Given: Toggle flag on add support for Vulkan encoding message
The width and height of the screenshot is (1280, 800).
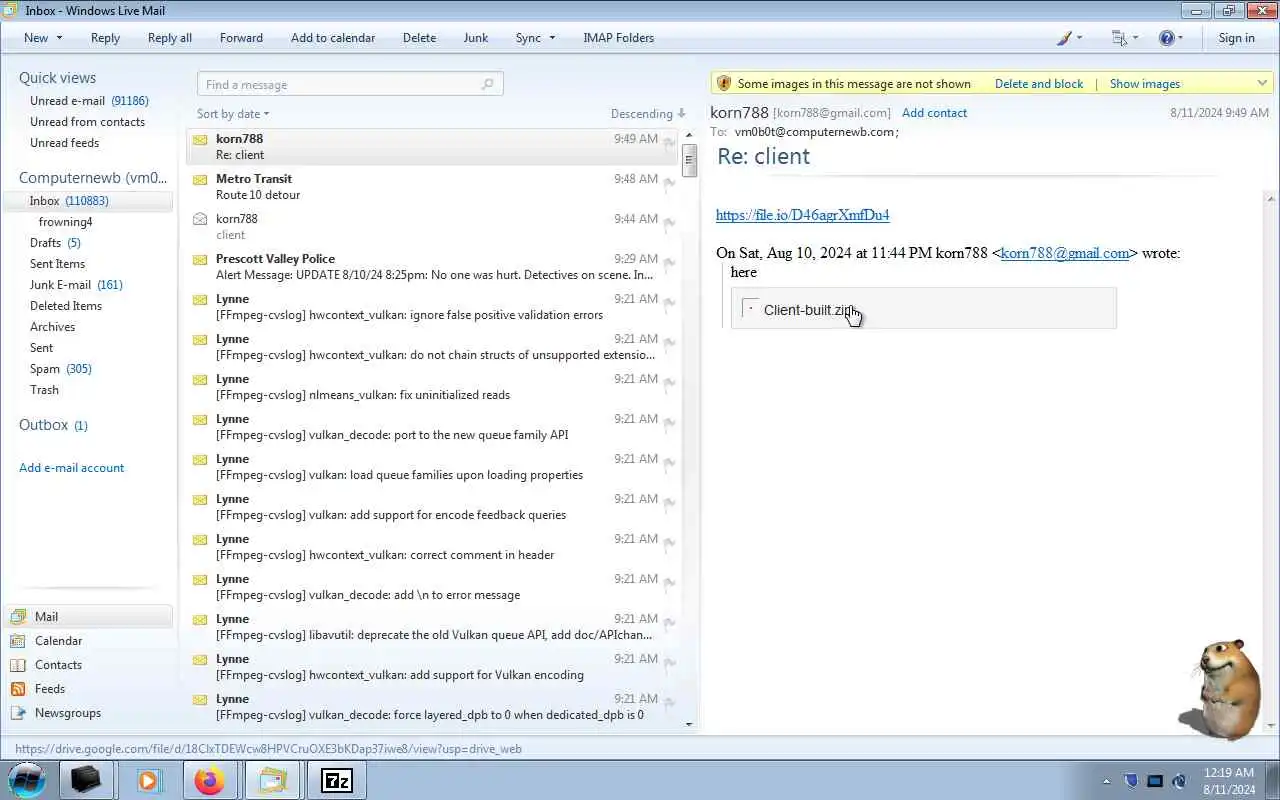Looking at the screenshot, I should (669, 663).
